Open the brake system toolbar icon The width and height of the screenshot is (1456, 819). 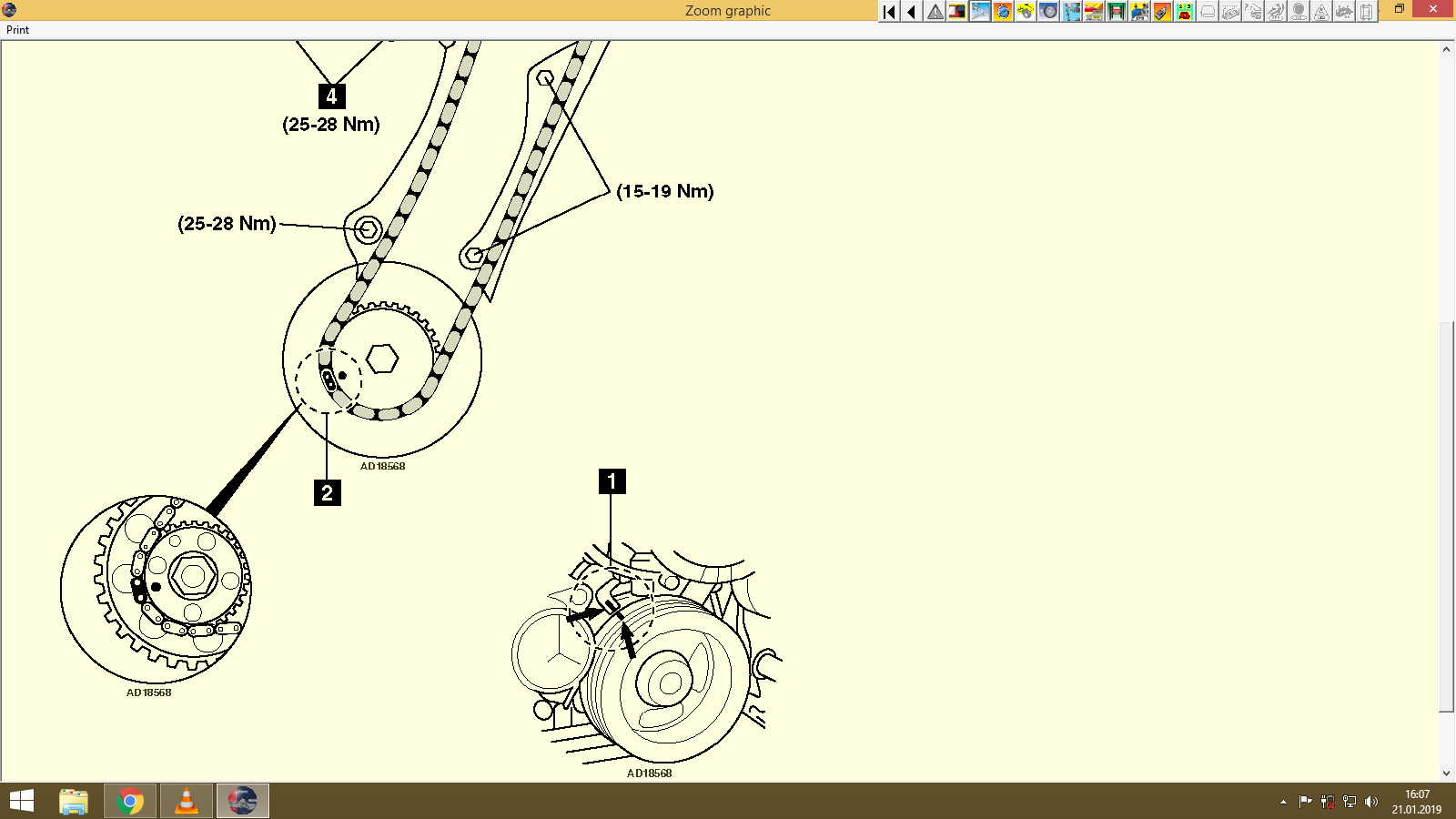1025,12
